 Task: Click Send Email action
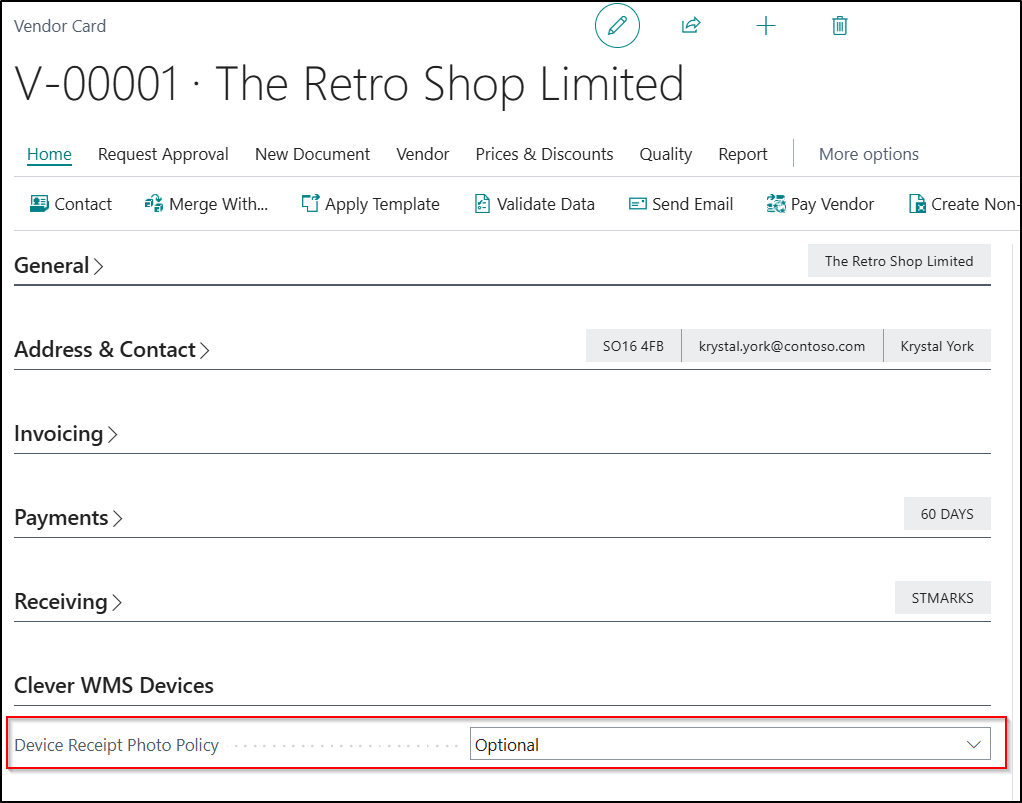tap(681, 204)
